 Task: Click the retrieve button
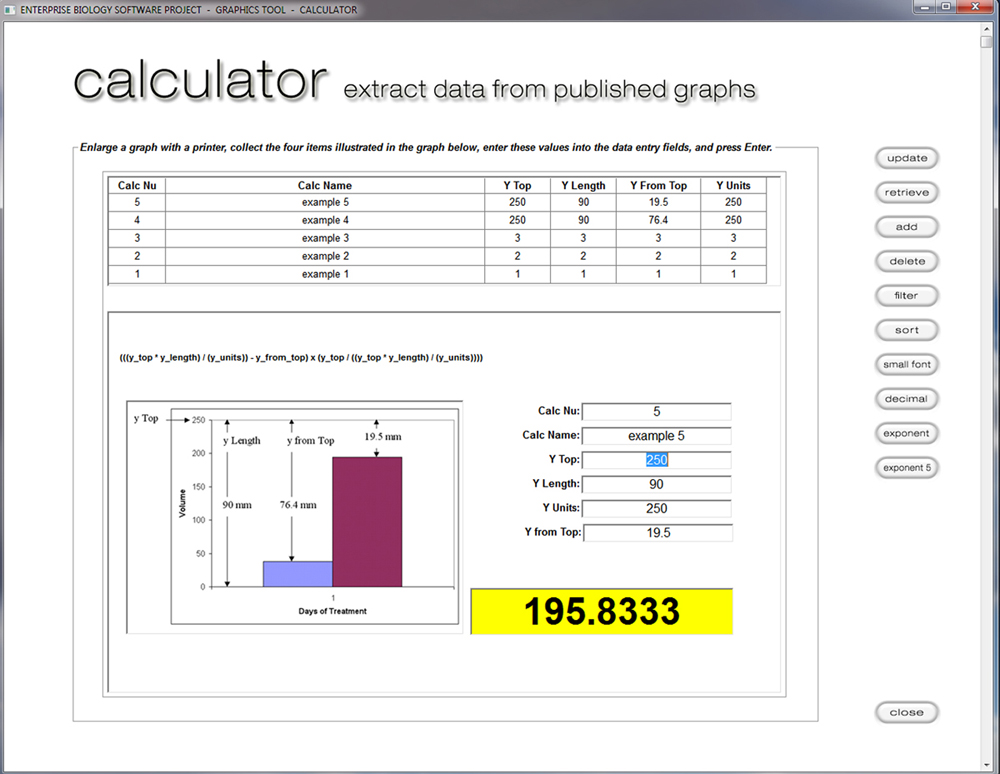pos(906,193)
